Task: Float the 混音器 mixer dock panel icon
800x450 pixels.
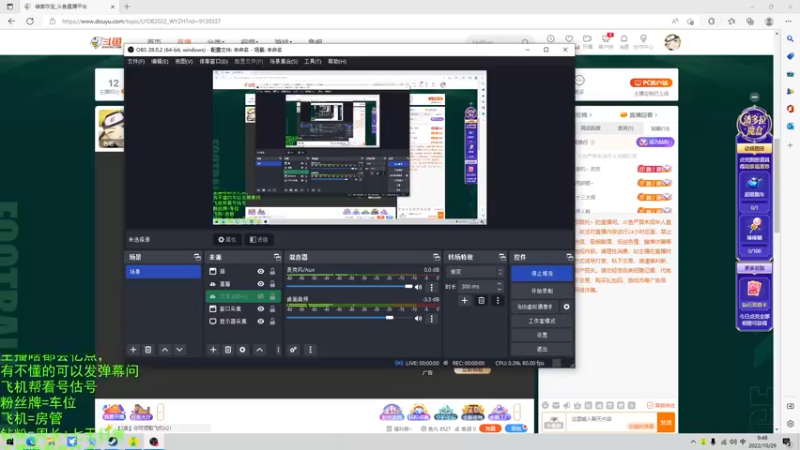Action: pos(436,257)
